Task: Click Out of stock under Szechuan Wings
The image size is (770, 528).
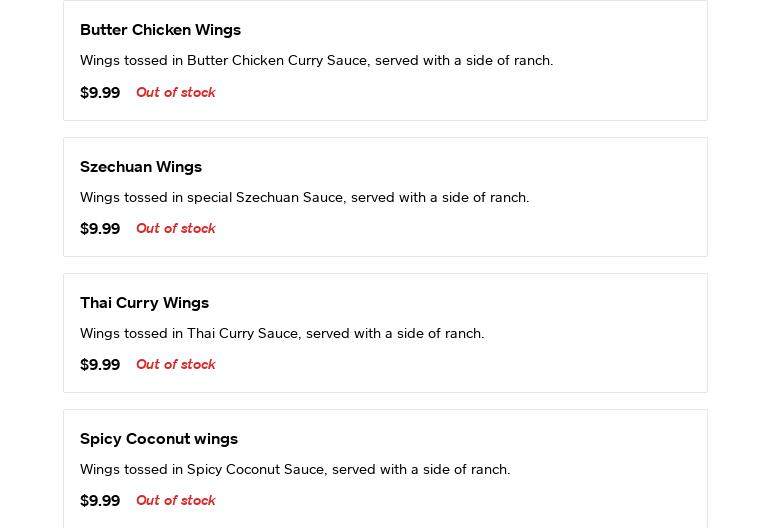Action: point(175,229)
